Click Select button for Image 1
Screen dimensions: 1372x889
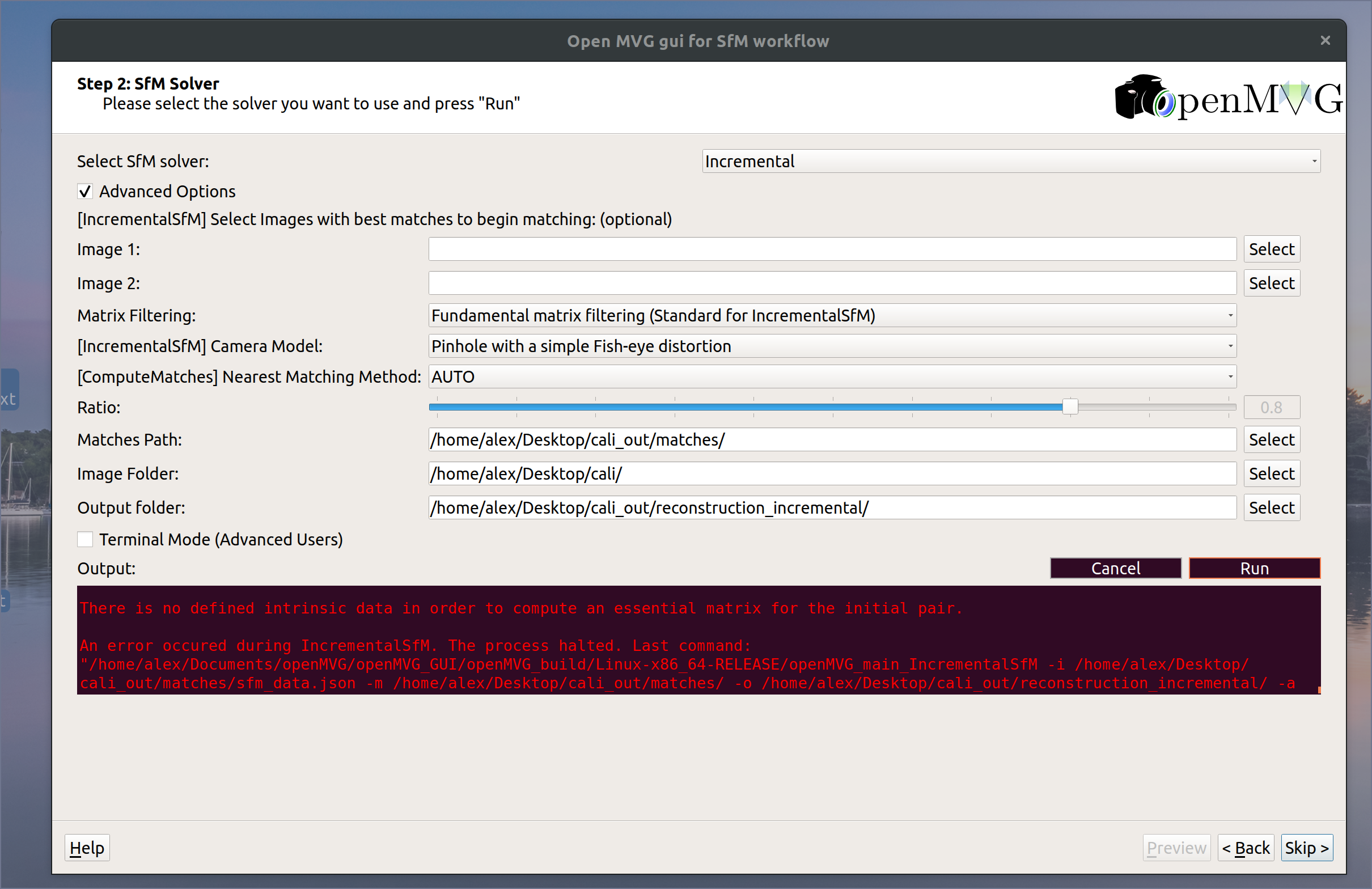pyautogui.click(x=1271, y=249)
